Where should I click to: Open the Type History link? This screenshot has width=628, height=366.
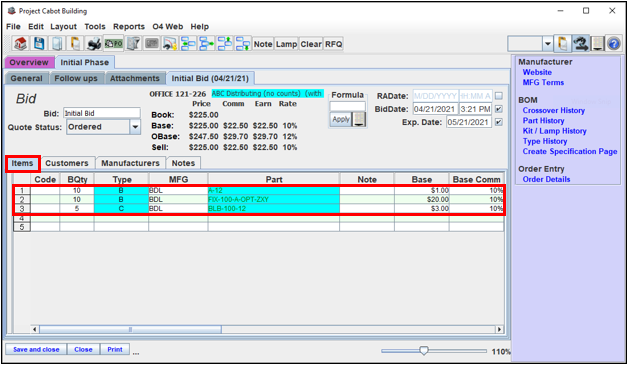pyautogui.click(x=545, y=141)
